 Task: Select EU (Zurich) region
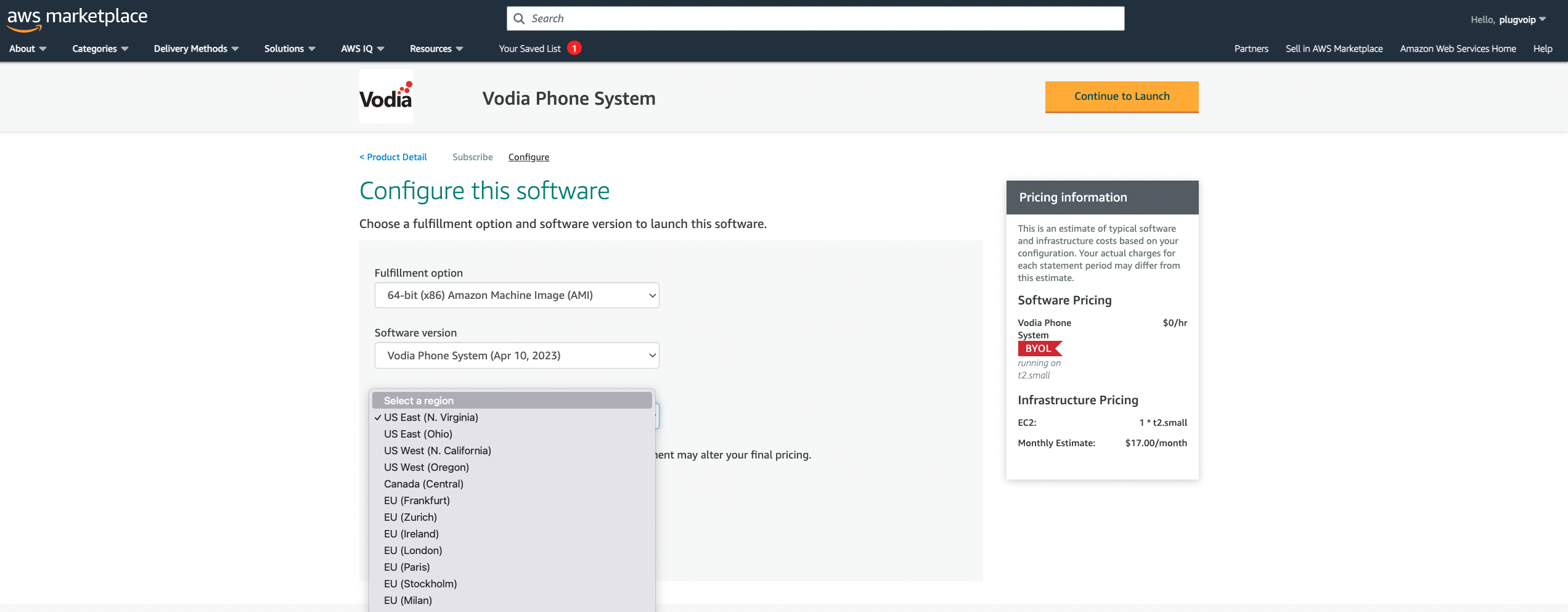click(x=512, y=517)
